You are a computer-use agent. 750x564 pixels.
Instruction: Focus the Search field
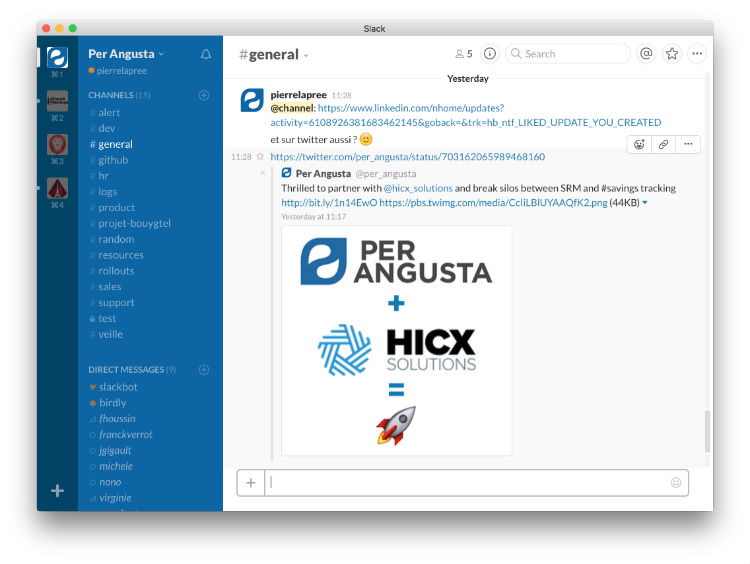pyautogui.click(x=568, y=54)
